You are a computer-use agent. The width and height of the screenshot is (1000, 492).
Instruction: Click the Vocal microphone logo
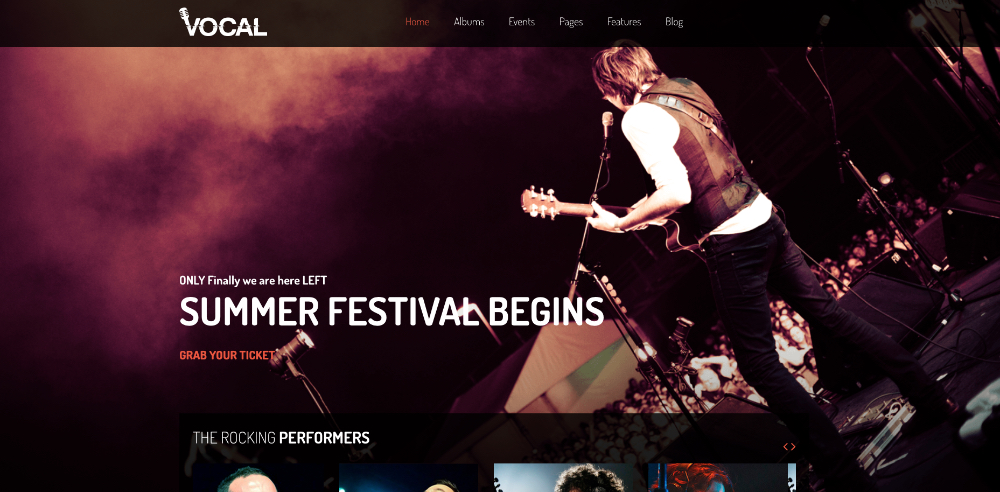pyautogui.click(x=223, y=22)
